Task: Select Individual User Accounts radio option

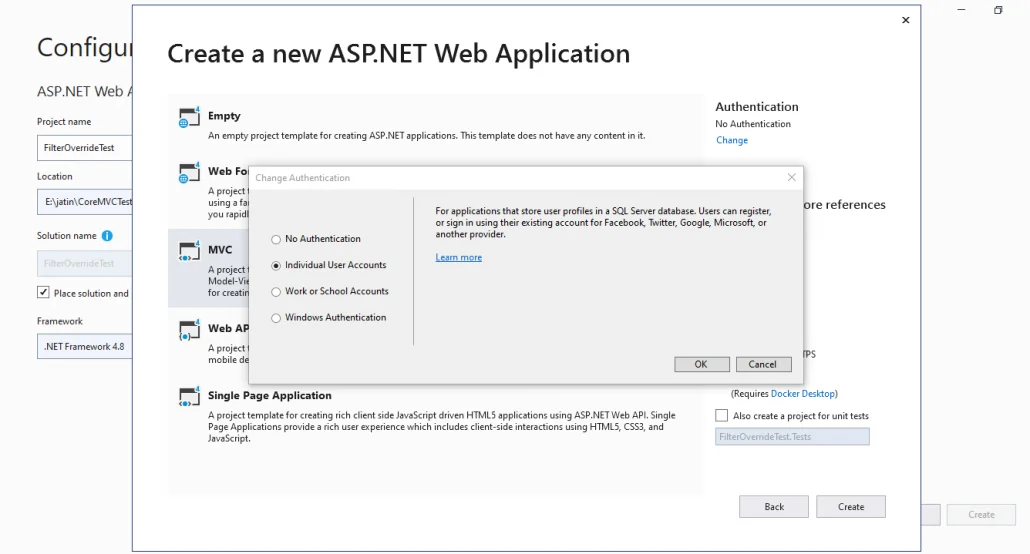Action: point(276,265)
